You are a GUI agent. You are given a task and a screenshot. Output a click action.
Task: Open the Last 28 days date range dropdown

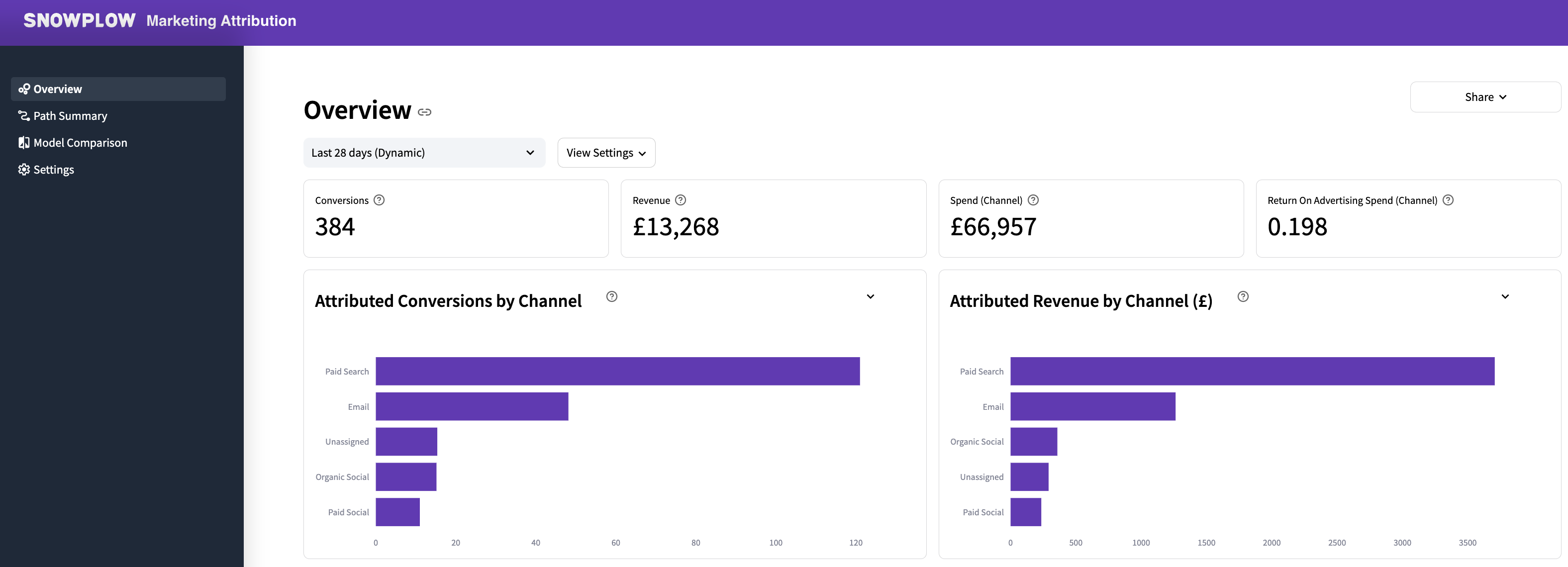tap(424, 153)
